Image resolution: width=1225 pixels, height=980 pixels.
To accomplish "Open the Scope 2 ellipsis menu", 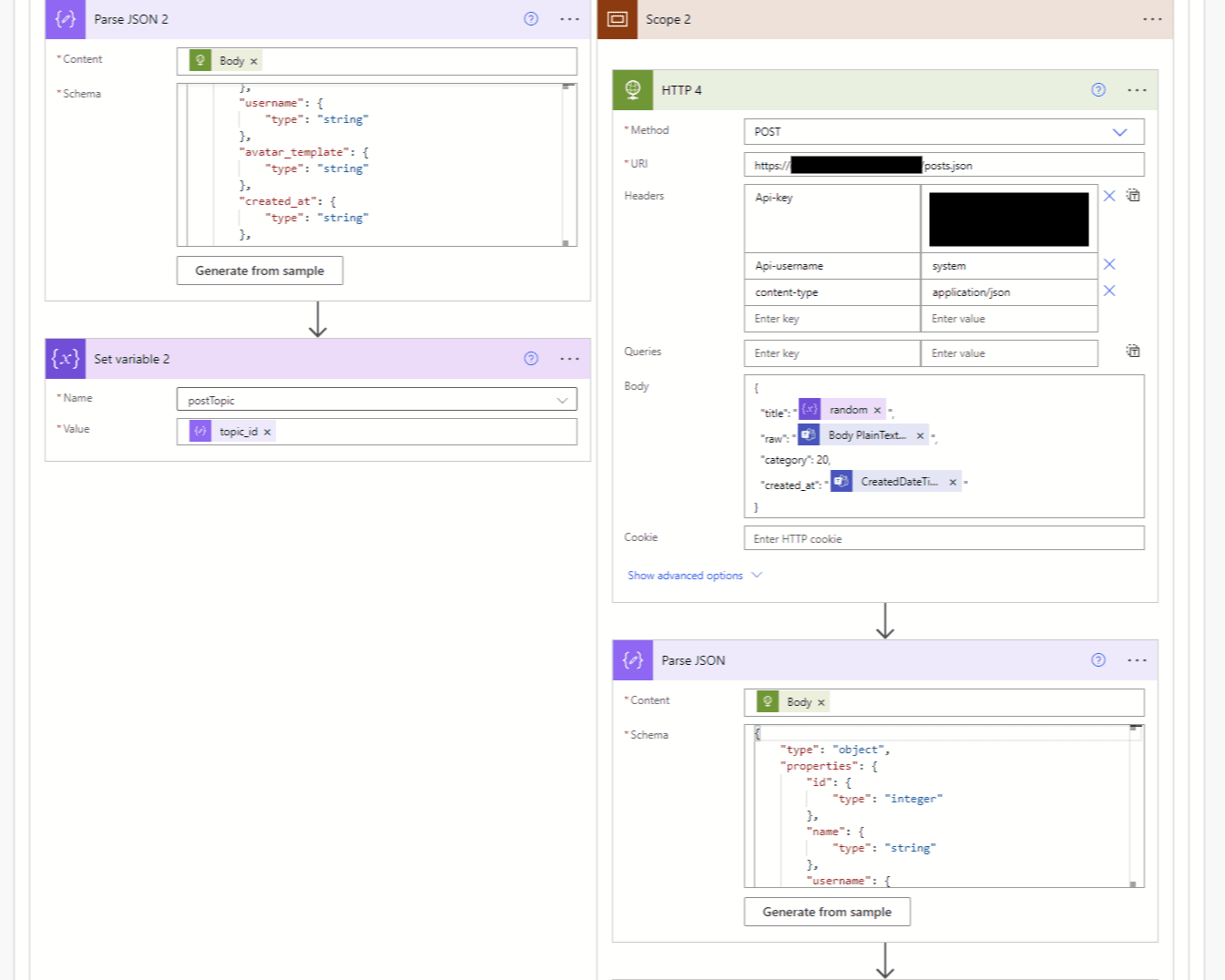I will click(x=1152, y=19).
